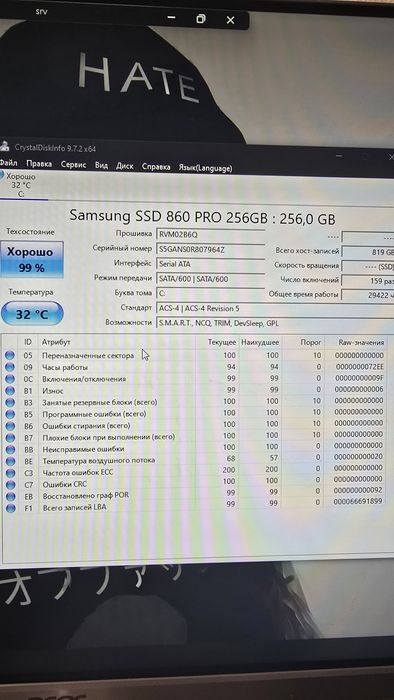Click the Всего хост-записей value 819 GB

click(368, 252)
